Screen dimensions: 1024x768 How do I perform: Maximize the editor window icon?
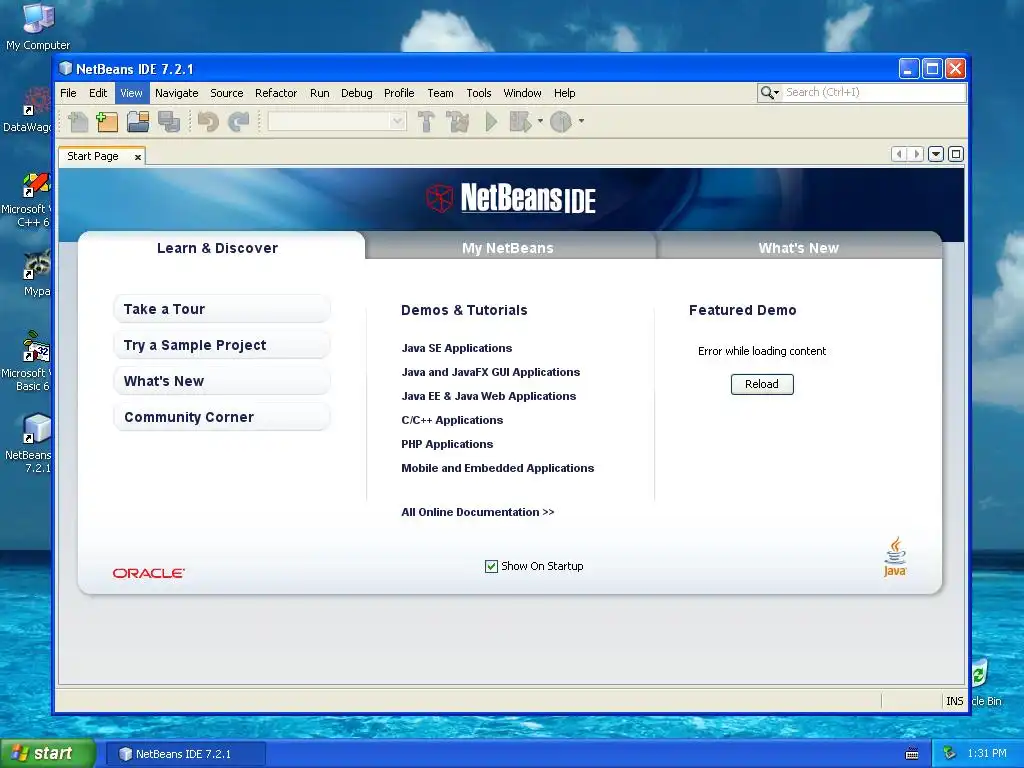955,154
